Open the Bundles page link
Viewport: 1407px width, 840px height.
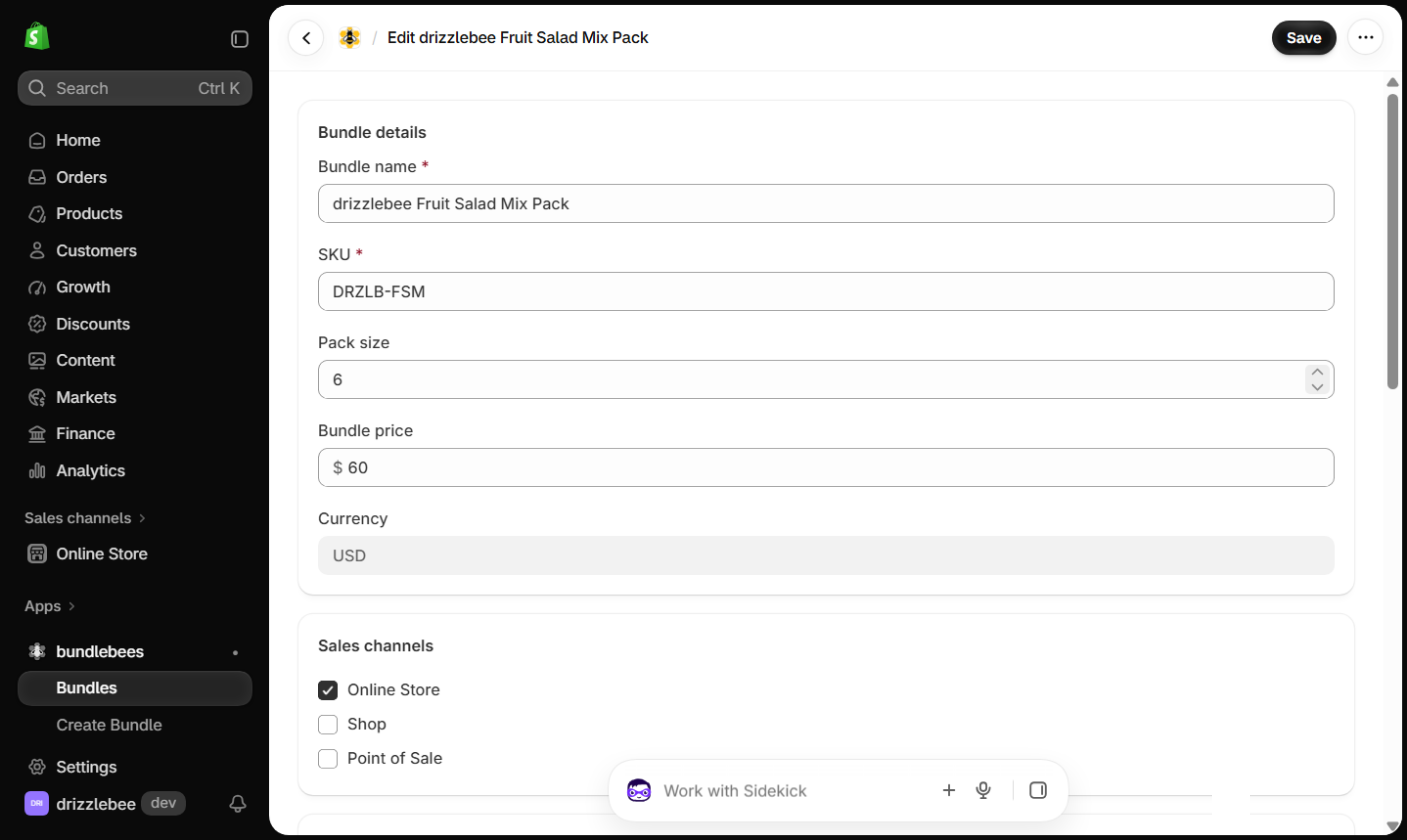point(135,688)
